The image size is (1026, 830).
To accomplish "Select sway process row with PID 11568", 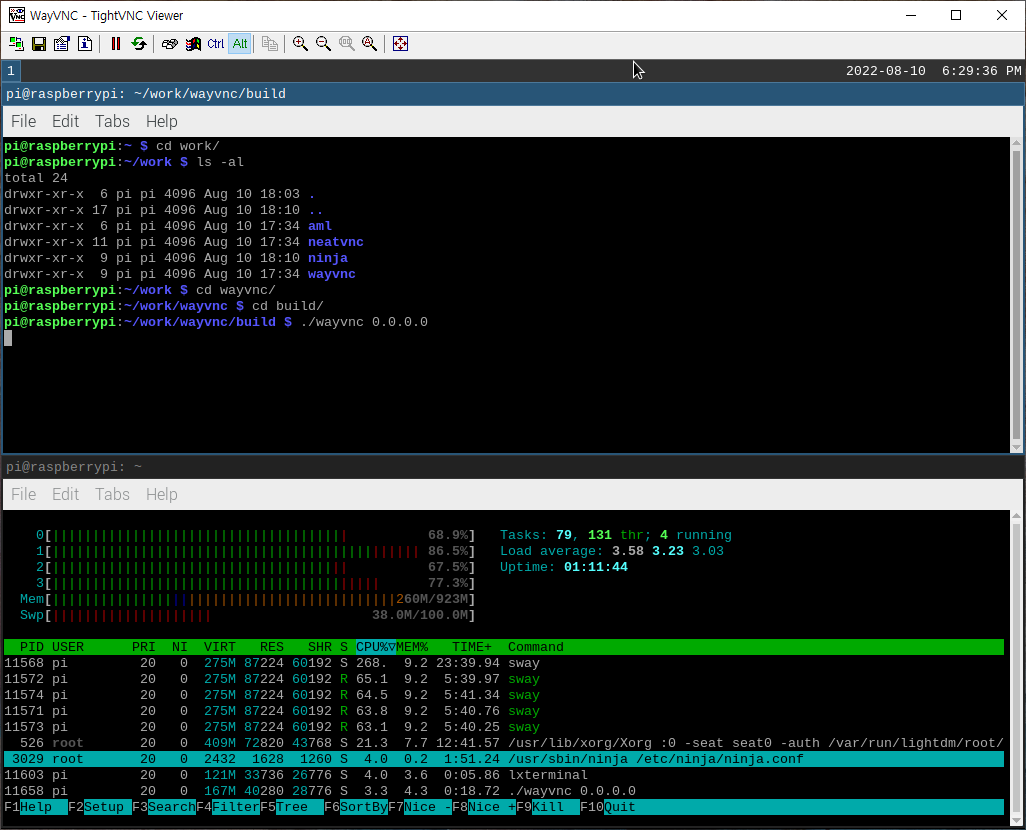I will point(504,663).
